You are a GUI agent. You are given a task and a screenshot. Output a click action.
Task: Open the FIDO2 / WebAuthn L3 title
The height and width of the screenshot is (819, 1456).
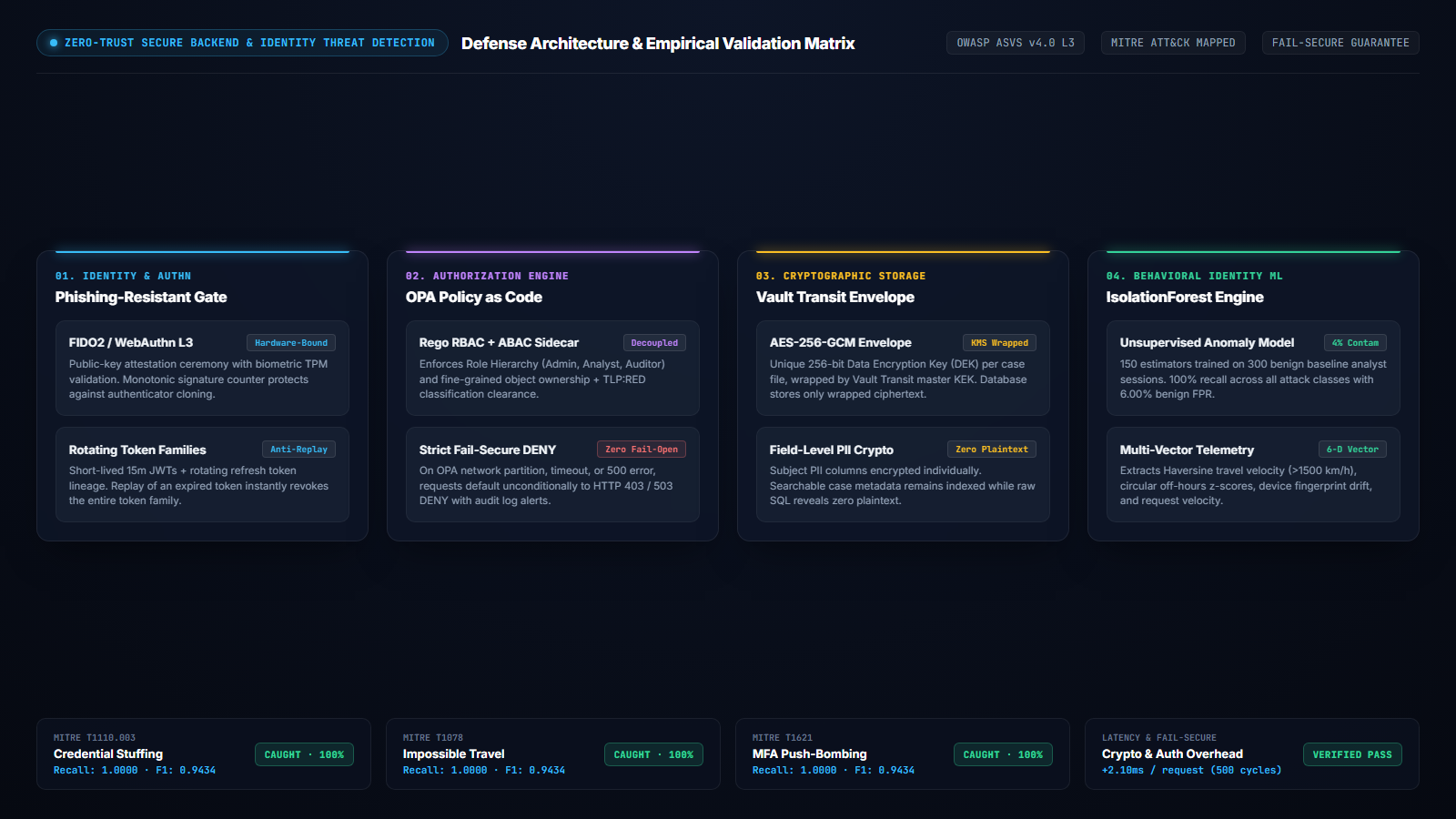coord(131,343)
